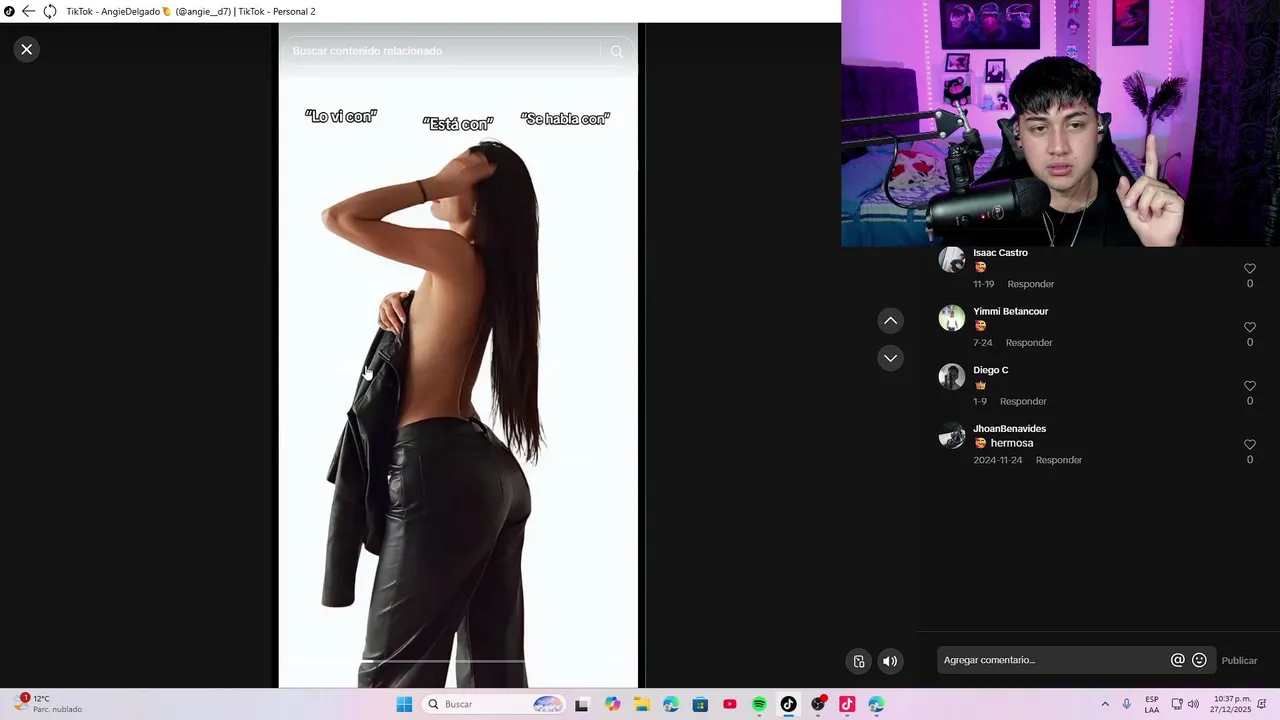
Task: Reply to Diego C's comment
Action: coord(1023,402)
